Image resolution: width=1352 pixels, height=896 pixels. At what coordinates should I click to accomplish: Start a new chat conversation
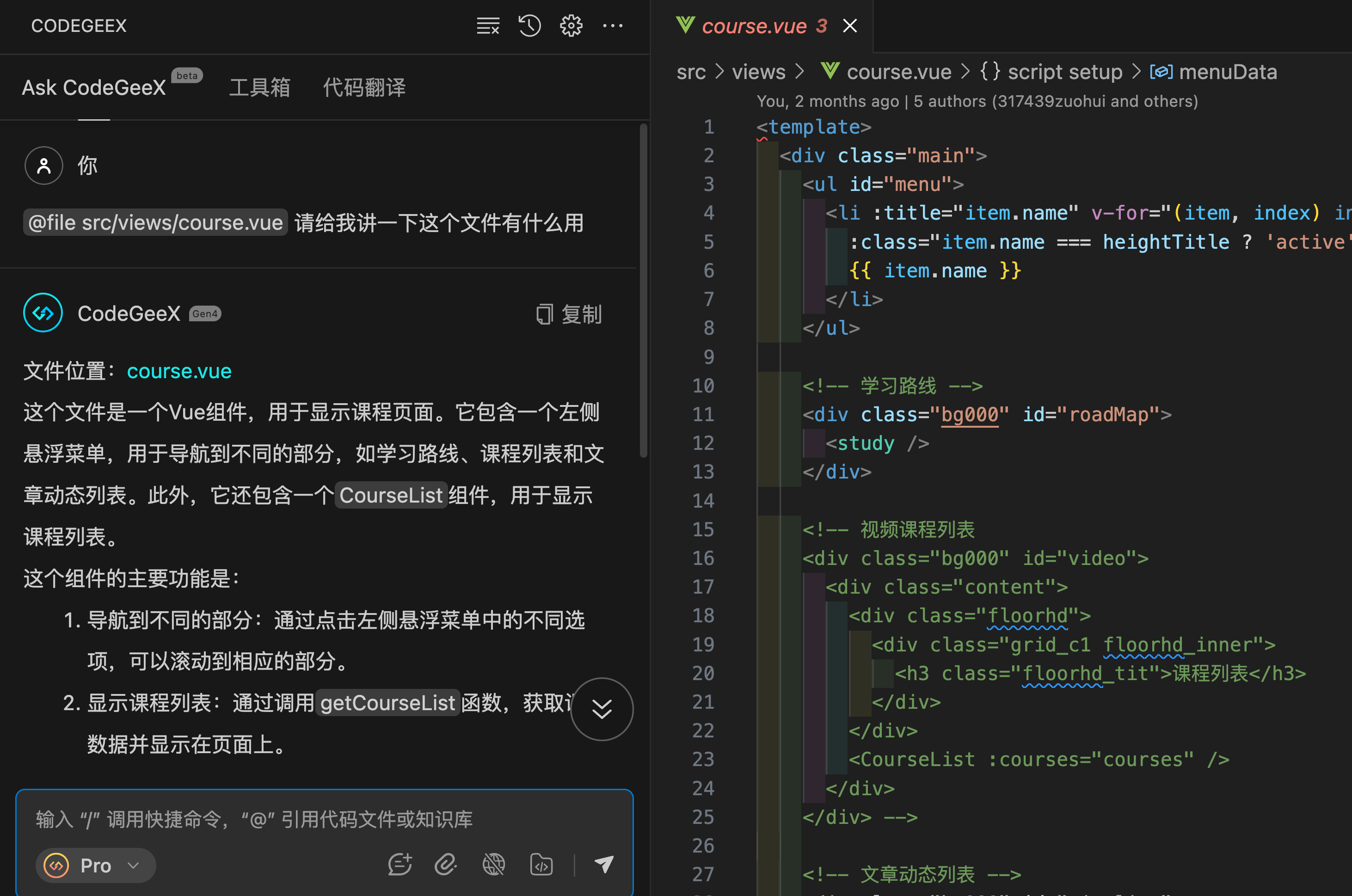click(x=399, y=865)
